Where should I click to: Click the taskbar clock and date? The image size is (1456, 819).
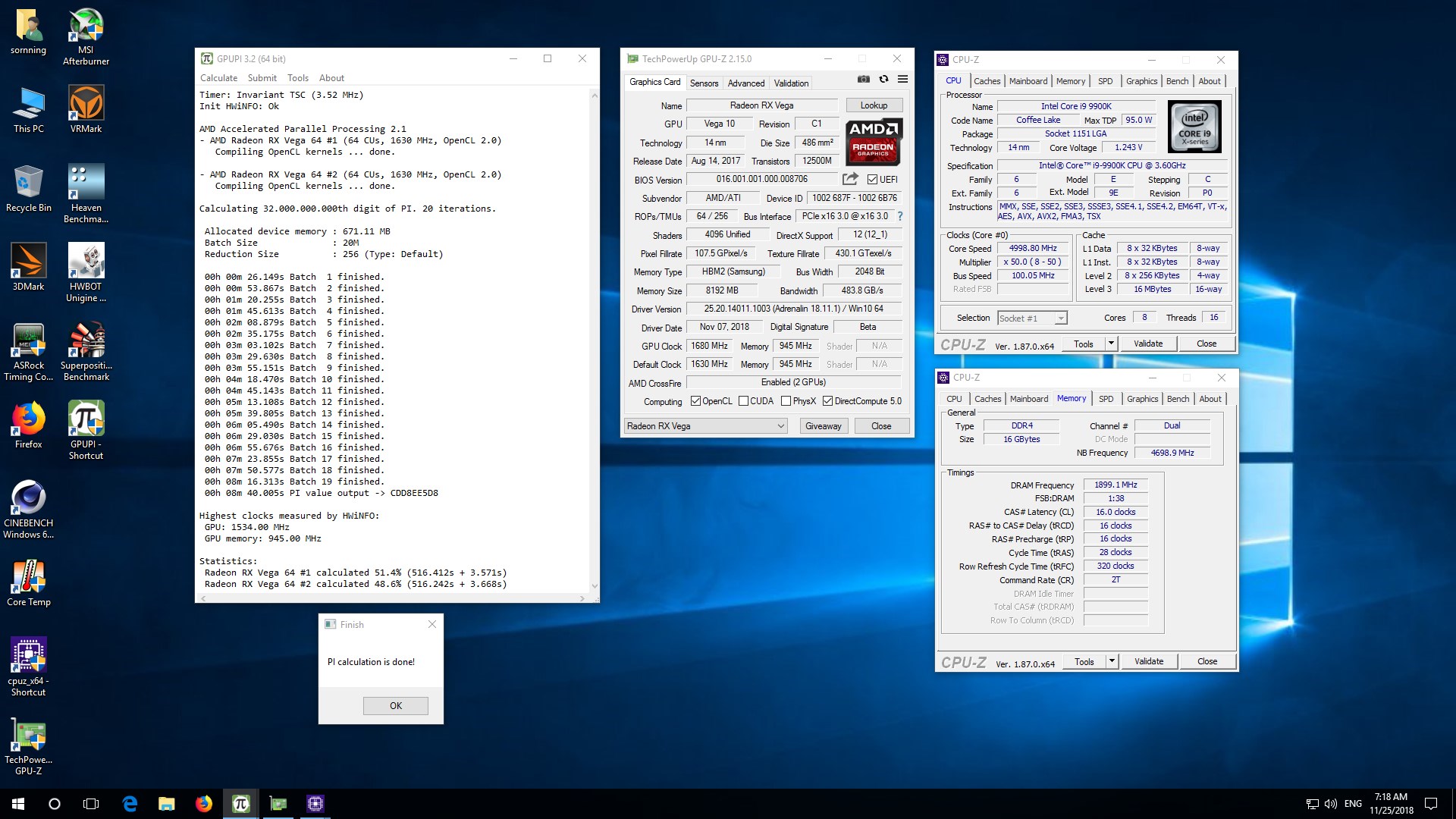(1391, 804)
